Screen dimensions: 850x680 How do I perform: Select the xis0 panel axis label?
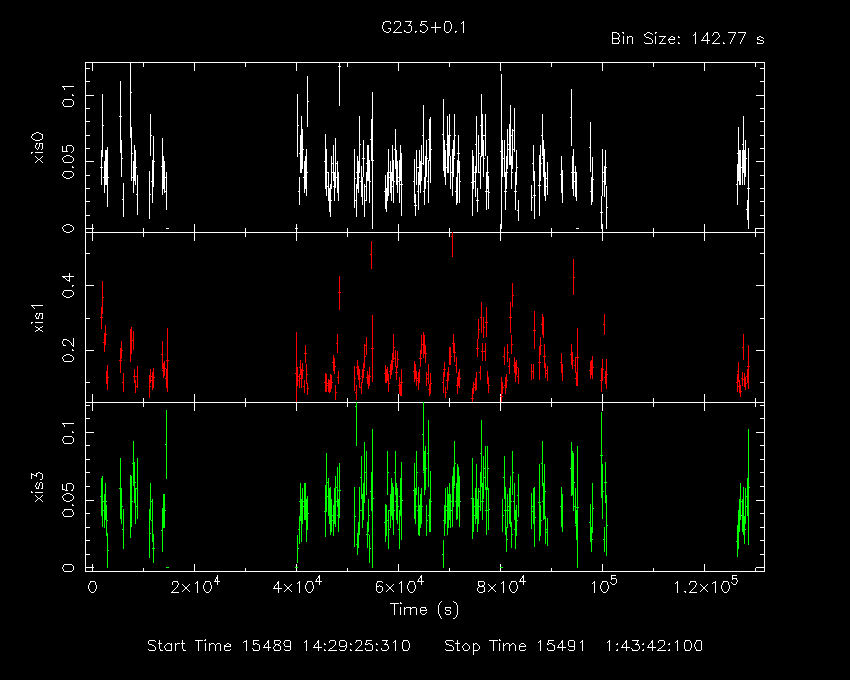38,148
